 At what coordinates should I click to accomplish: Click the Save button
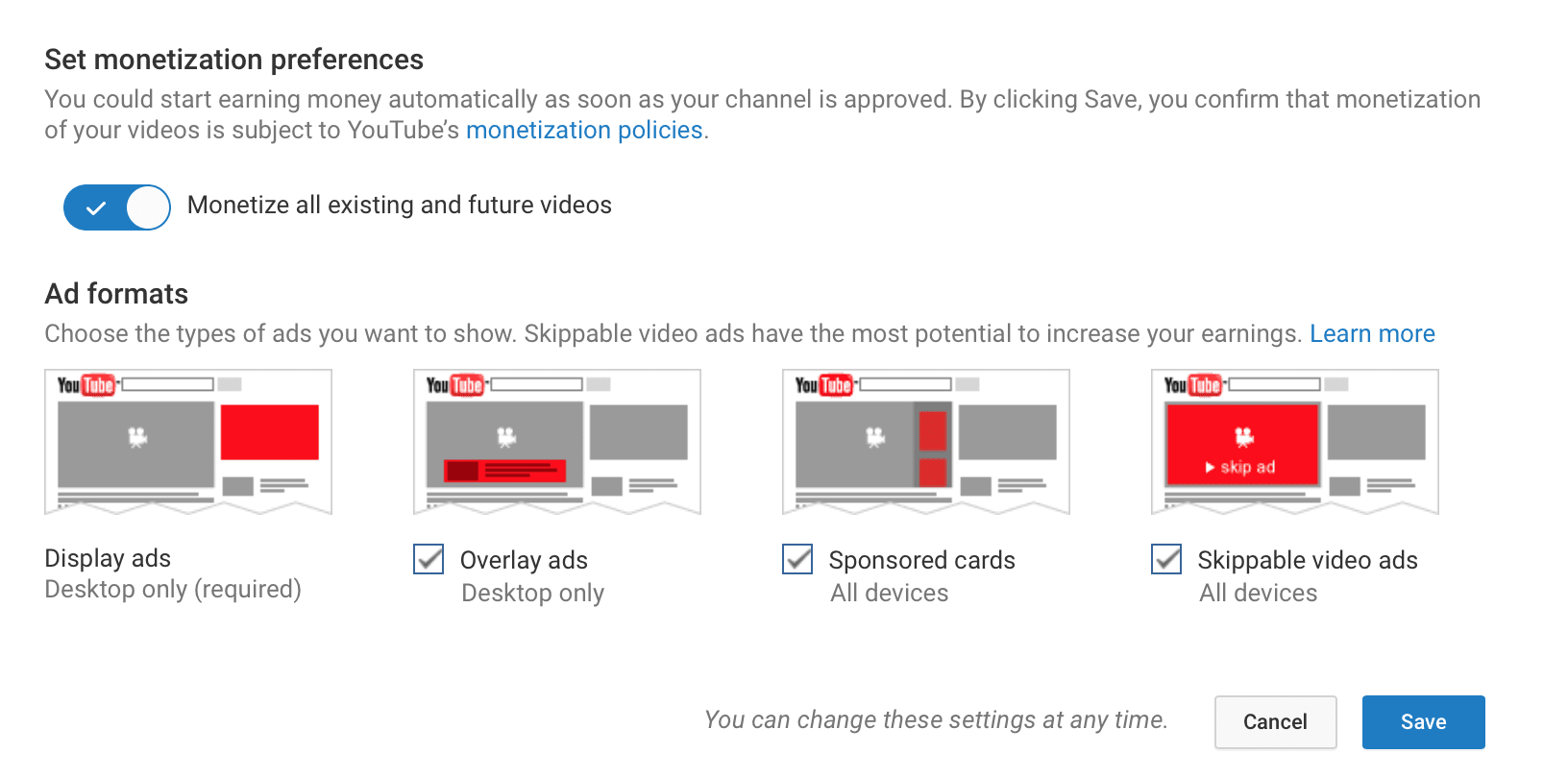1423,722
